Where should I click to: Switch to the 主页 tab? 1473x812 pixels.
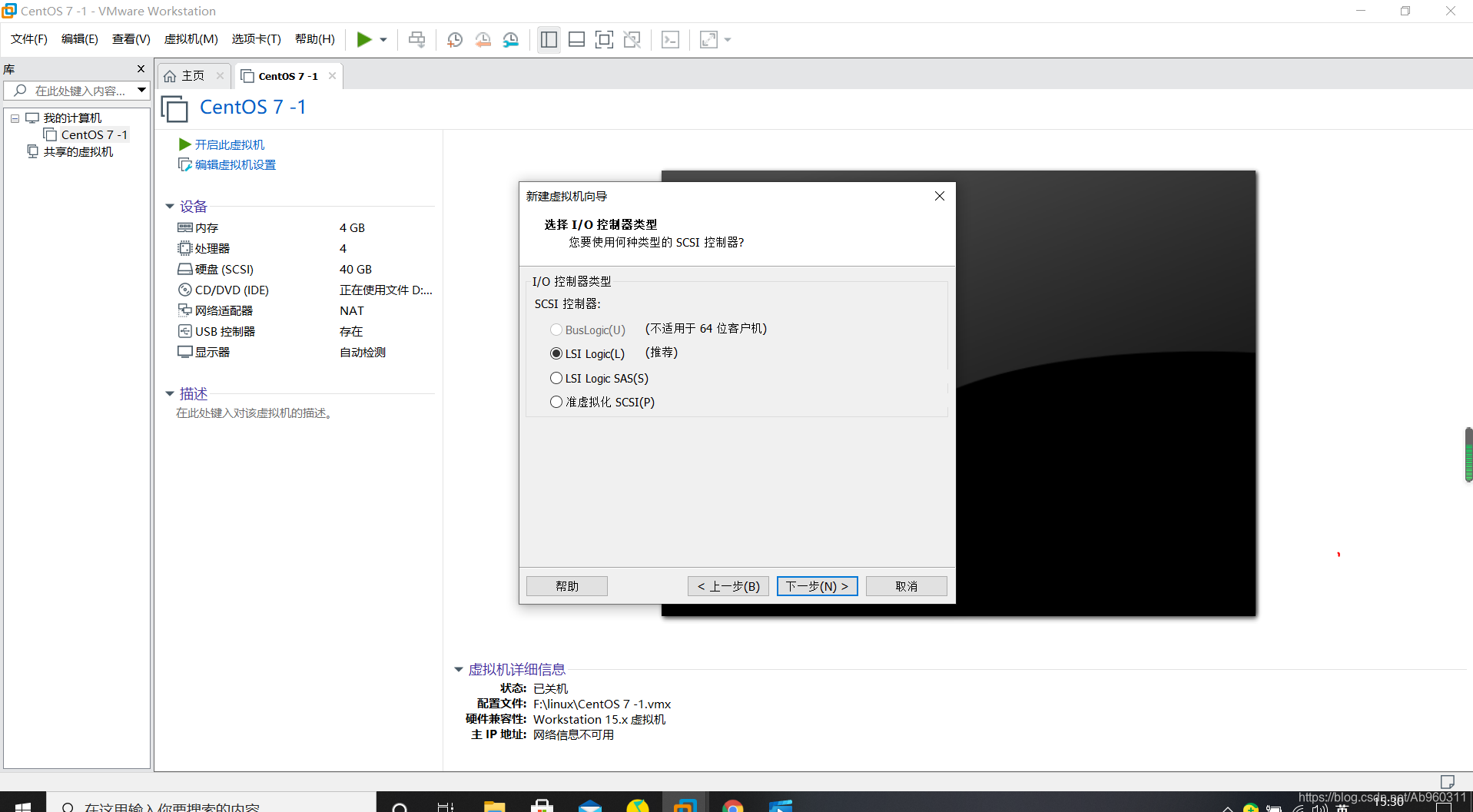click(185, 75)
